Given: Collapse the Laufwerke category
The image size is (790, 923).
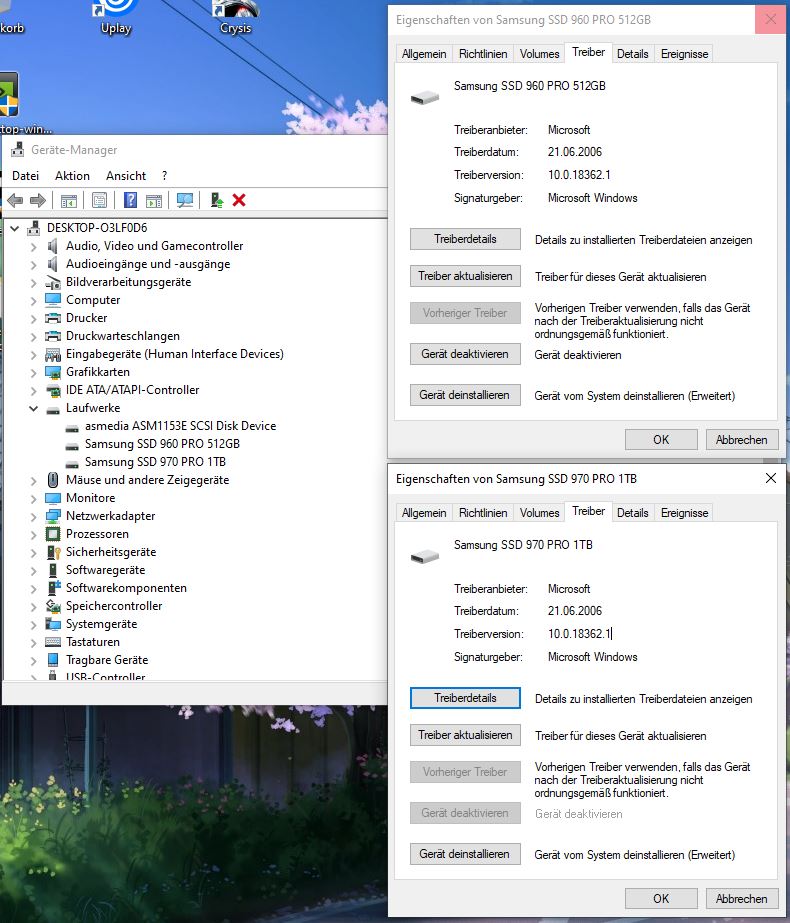Looking at the screenshot, I should tap(34, 408).
